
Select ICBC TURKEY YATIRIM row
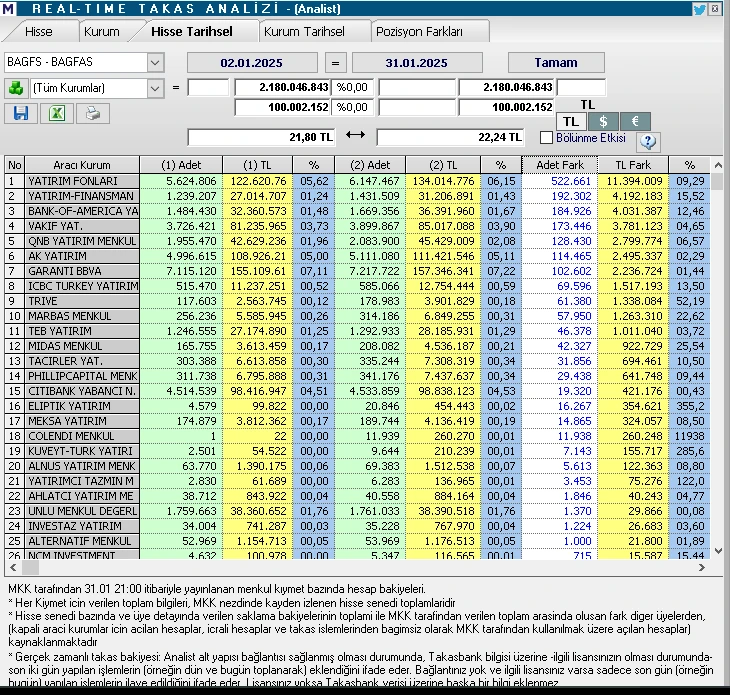357,286
